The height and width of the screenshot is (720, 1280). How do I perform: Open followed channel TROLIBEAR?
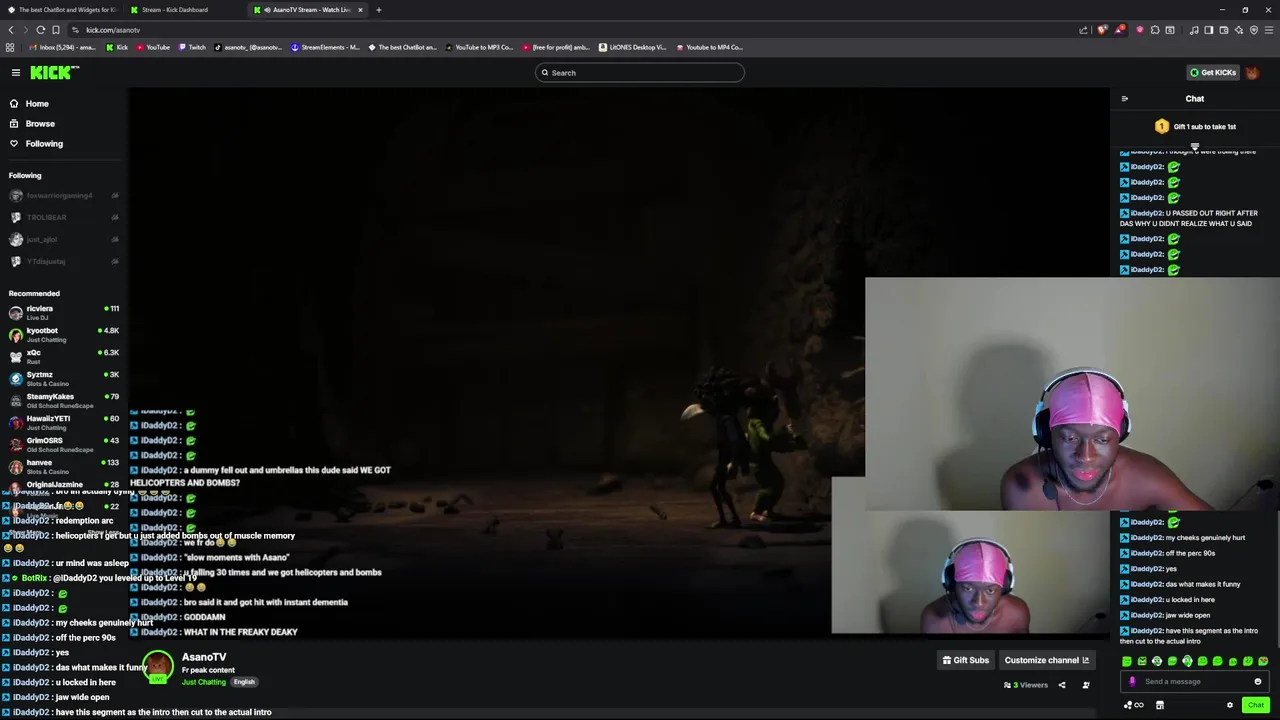click(63, 218)
